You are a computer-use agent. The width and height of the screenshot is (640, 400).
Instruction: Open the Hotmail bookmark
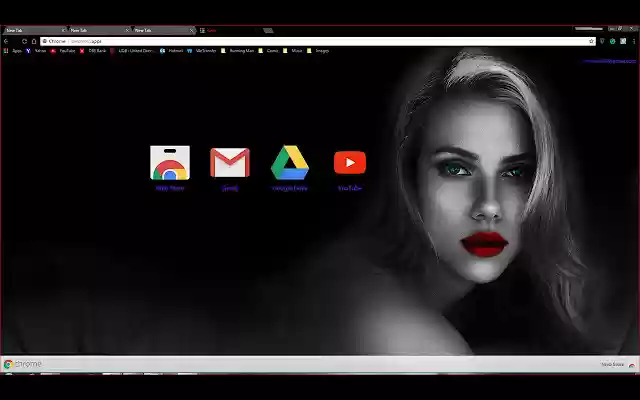click(x=172, y=51)
